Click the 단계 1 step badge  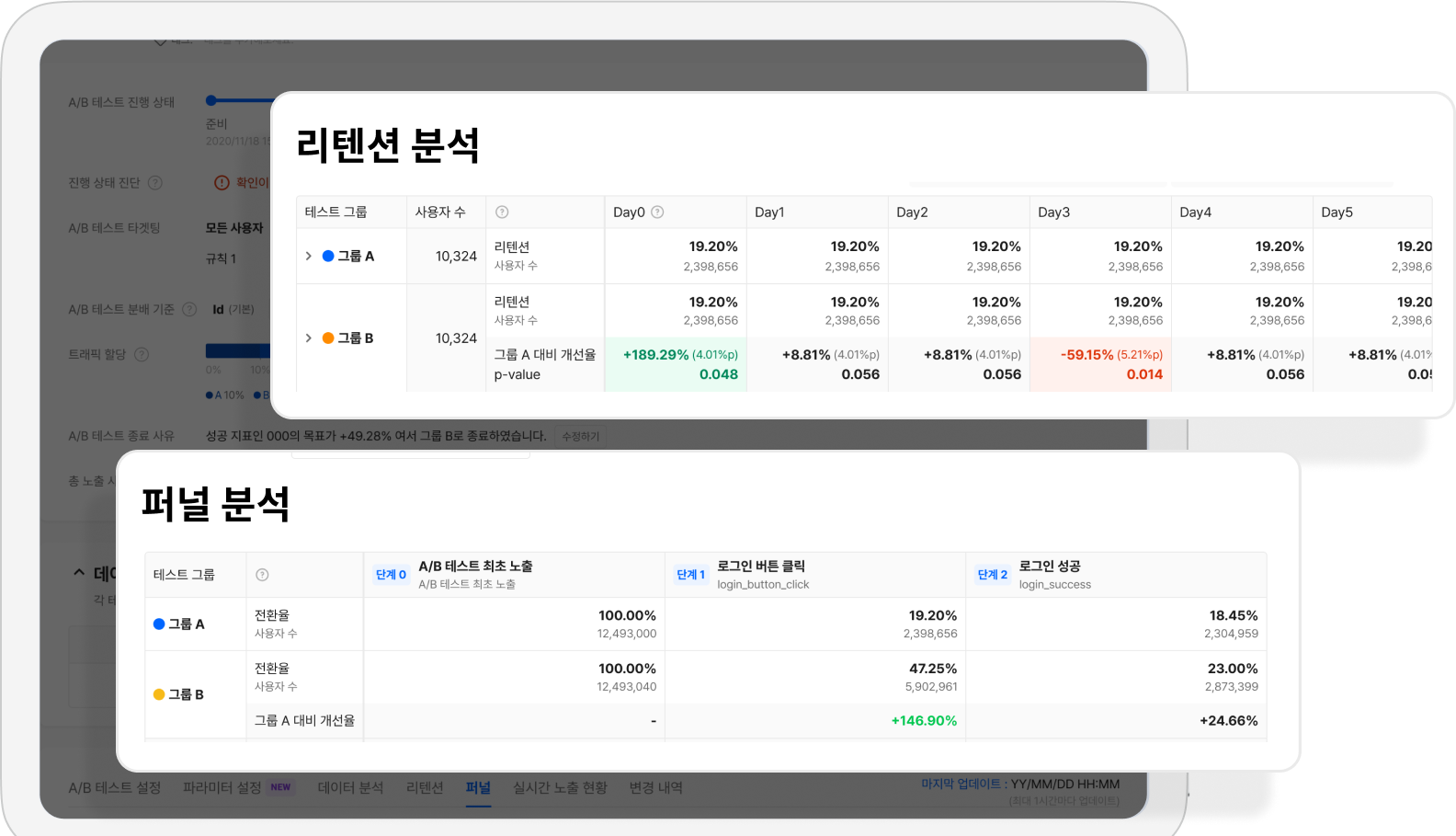[690, 575]
